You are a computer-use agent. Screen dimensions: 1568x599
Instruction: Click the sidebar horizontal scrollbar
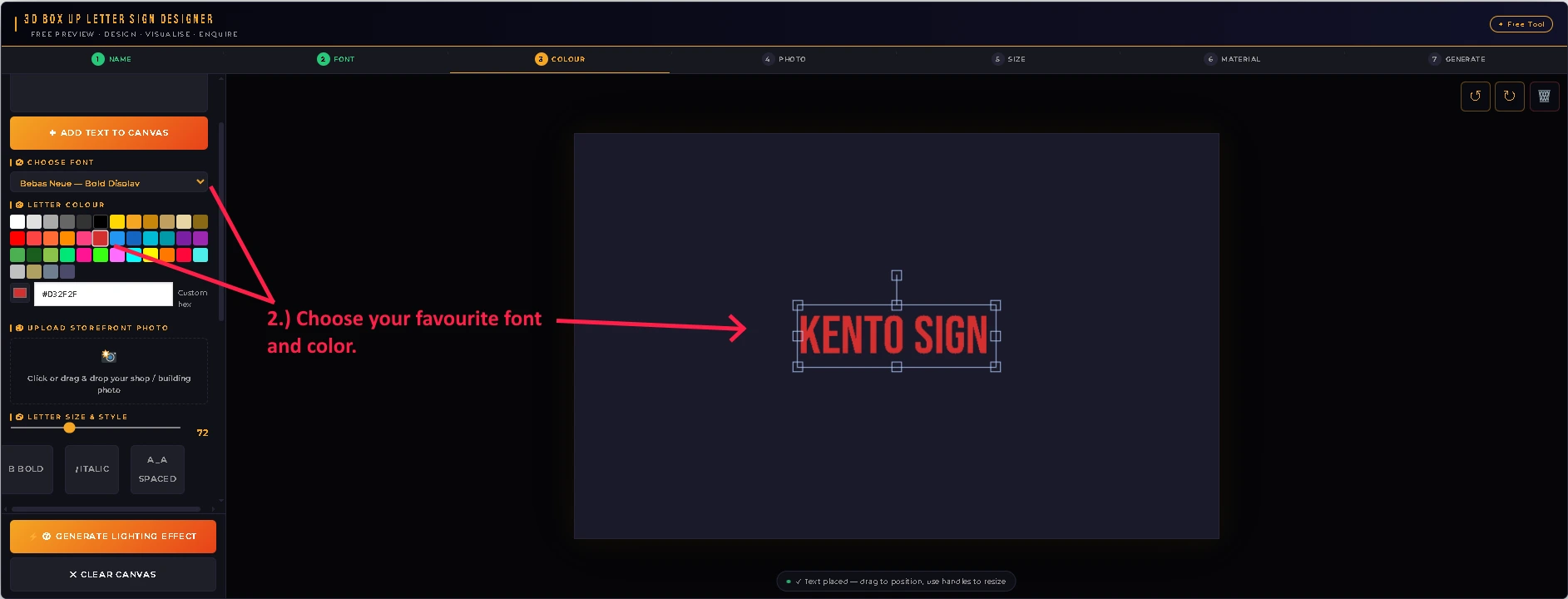(106, 508)
